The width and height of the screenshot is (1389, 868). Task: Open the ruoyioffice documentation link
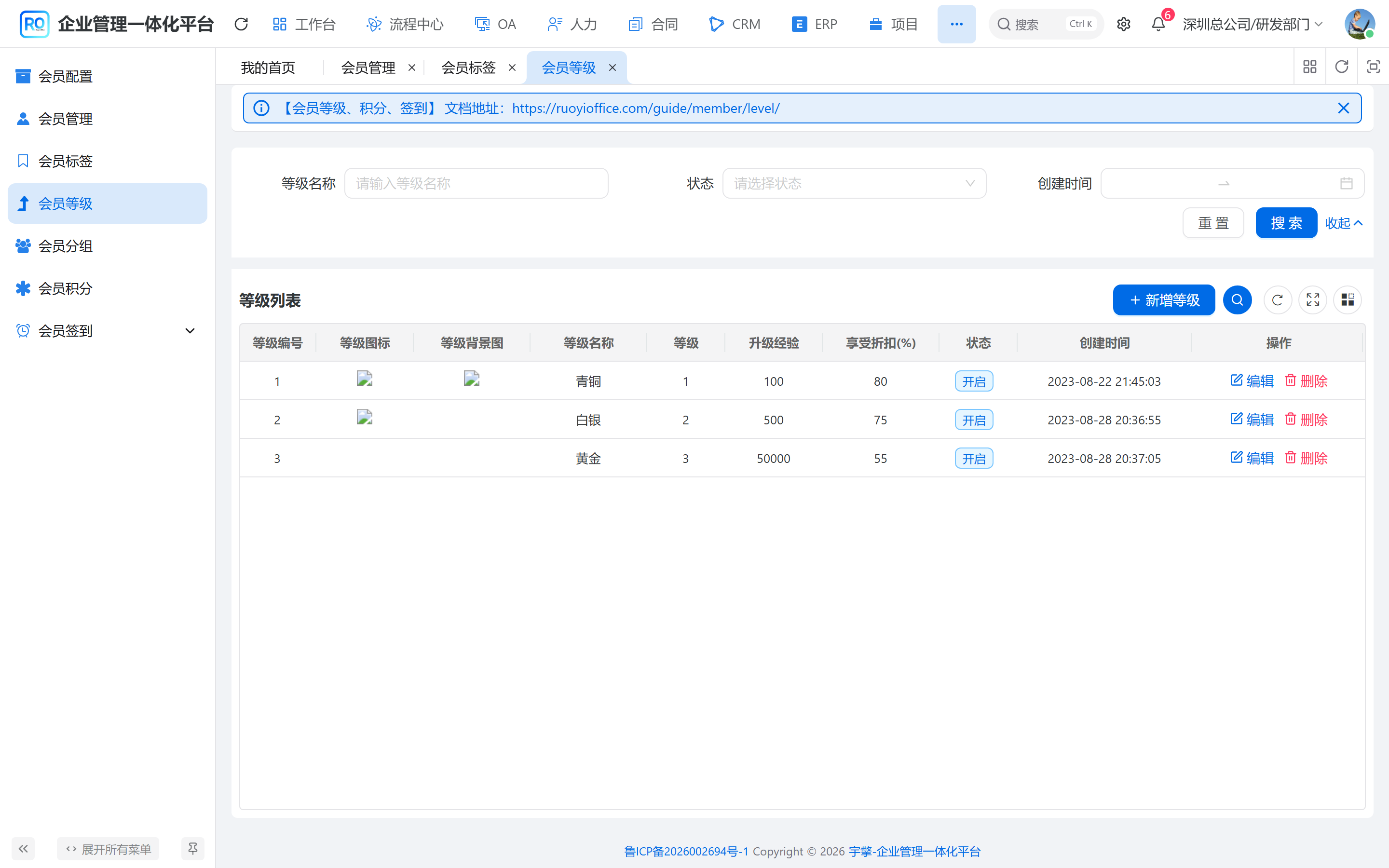click(x=646, y=108)
